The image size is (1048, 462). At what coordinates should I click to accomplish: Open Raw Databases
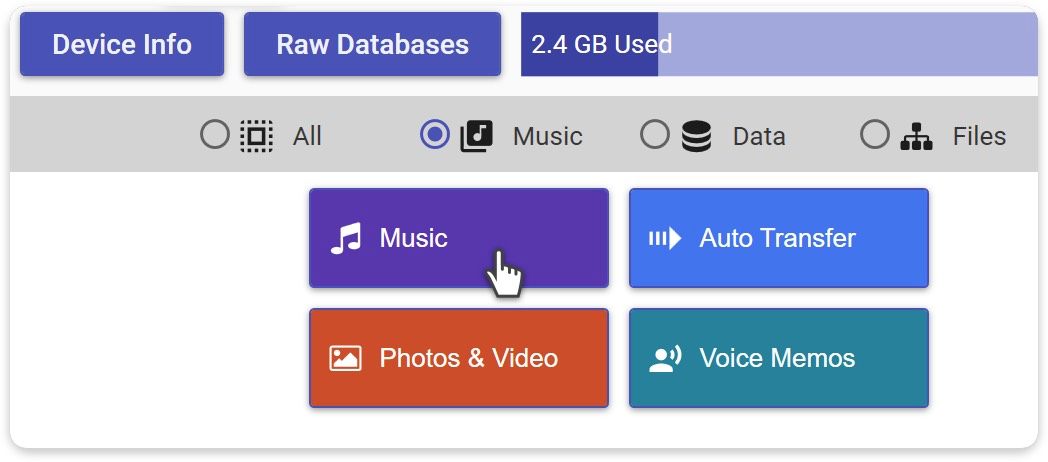pyautogui.click(x=372, y=44)
